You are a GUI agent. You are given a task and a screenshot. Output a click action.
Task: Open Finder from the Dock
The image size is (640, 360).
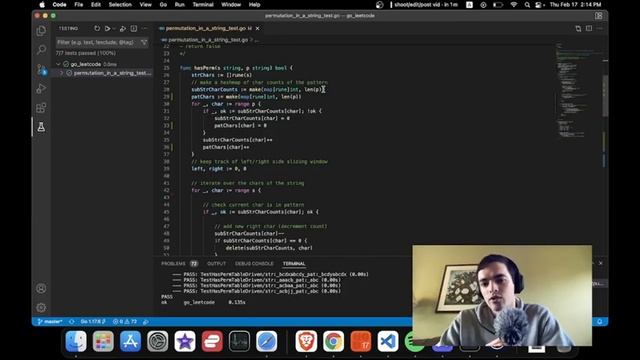[76, 341]
